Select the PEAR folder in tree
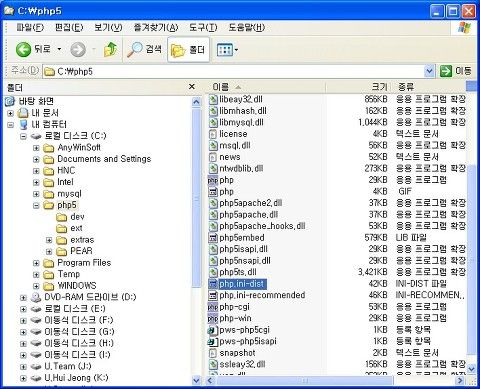Image resolution: width=480 pixels, height=389 pixels. tap(81, 251)
